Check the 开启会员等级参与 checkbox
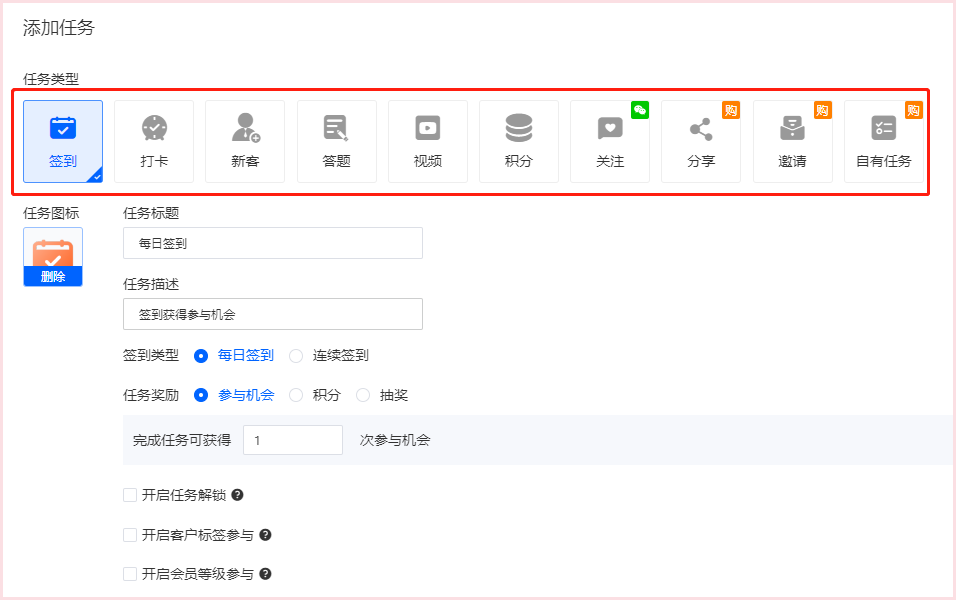 130,574
